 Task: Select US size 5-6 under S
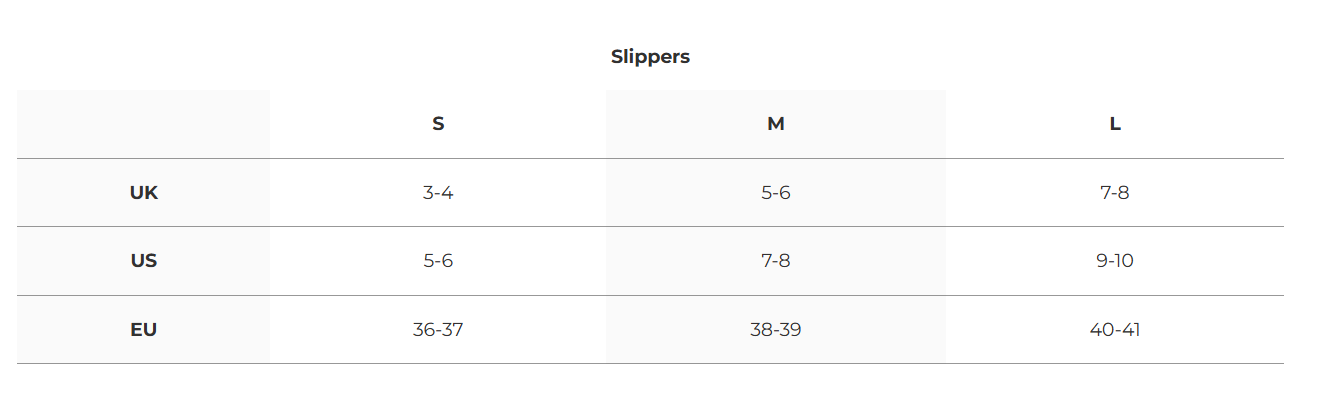(438, 261)
